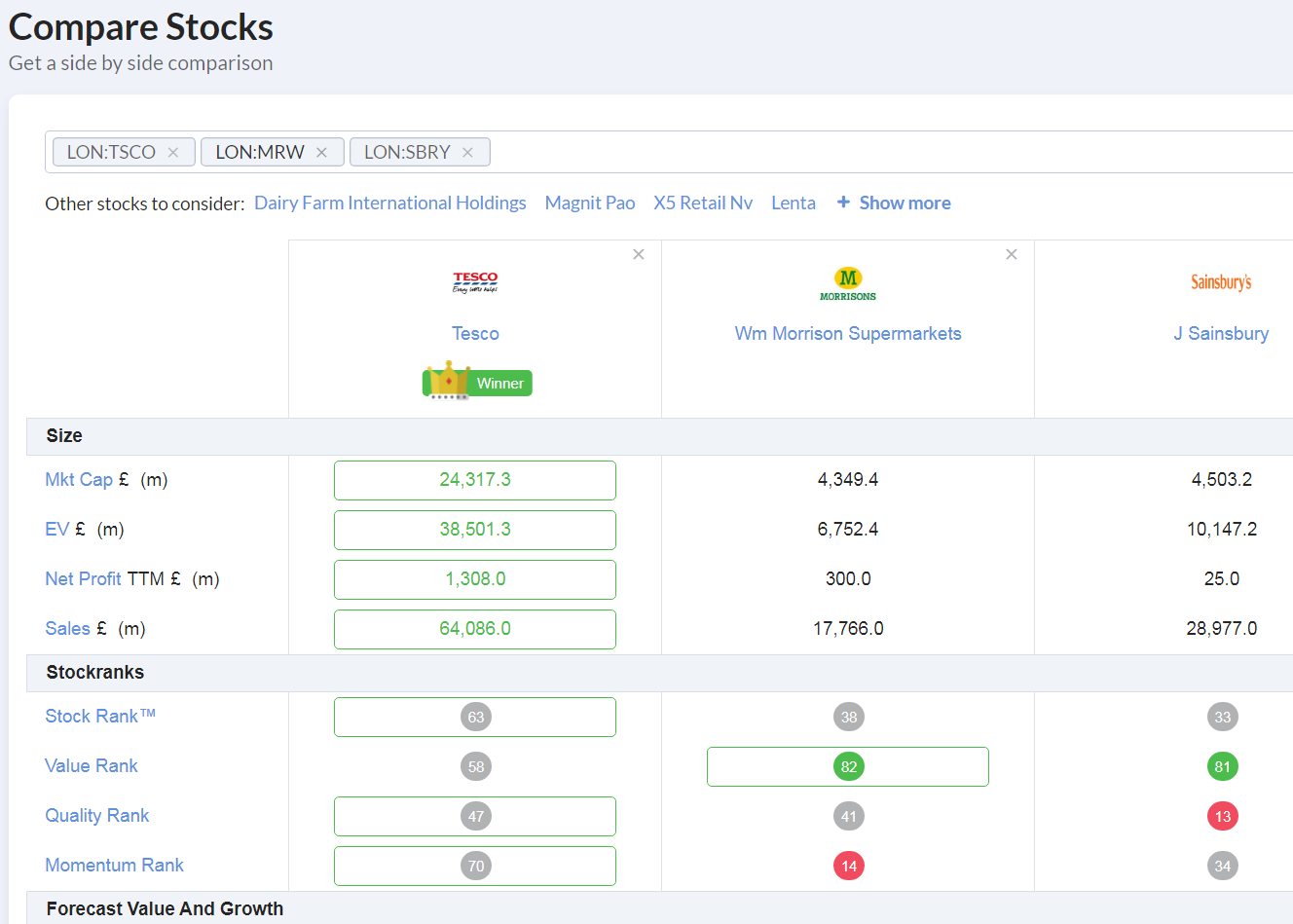
Task: Remove the LON:MRW tag
Action: click(x=321, y=153)
